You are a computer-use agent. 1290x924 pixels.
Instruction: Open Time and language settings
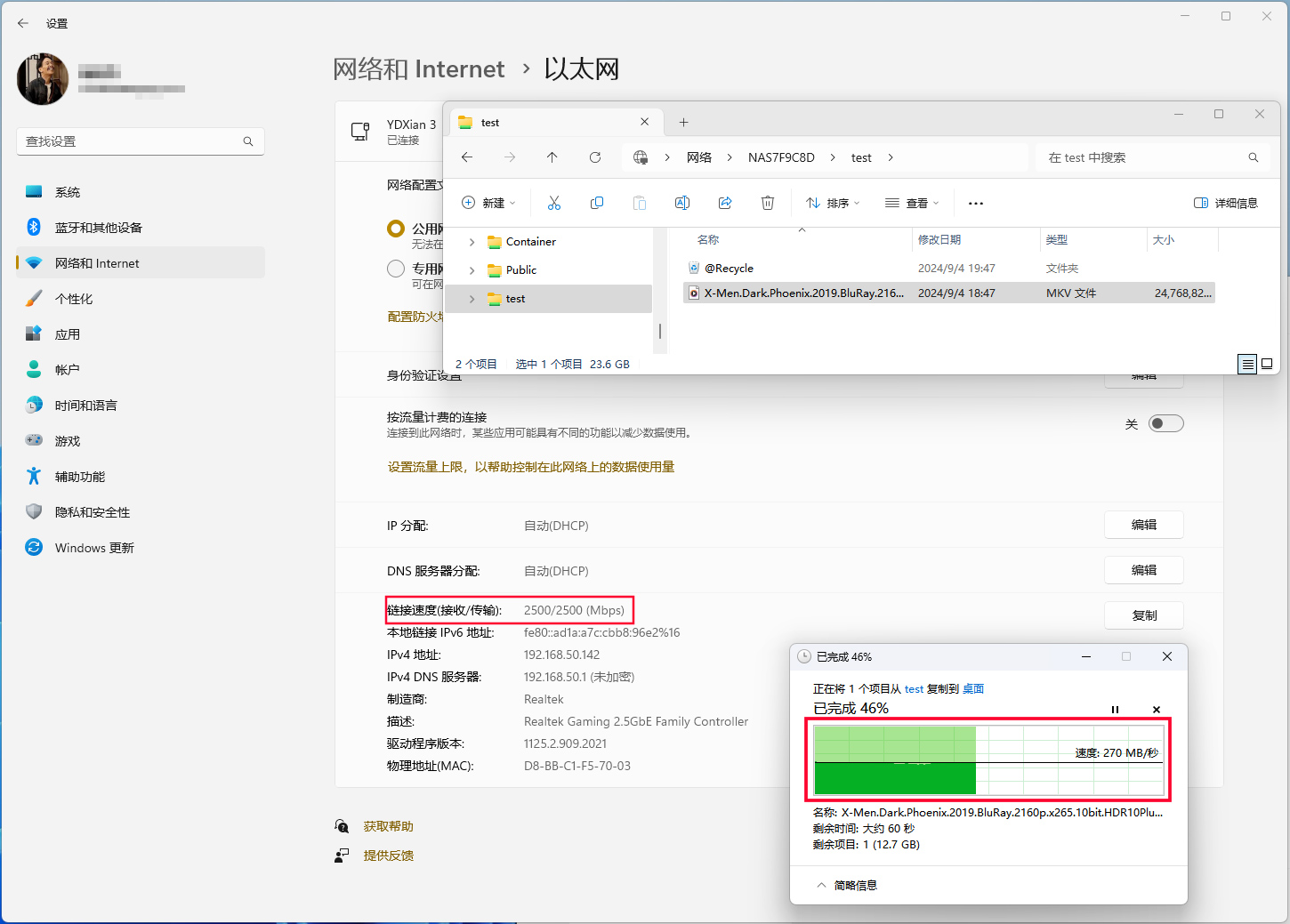point(141,406)
